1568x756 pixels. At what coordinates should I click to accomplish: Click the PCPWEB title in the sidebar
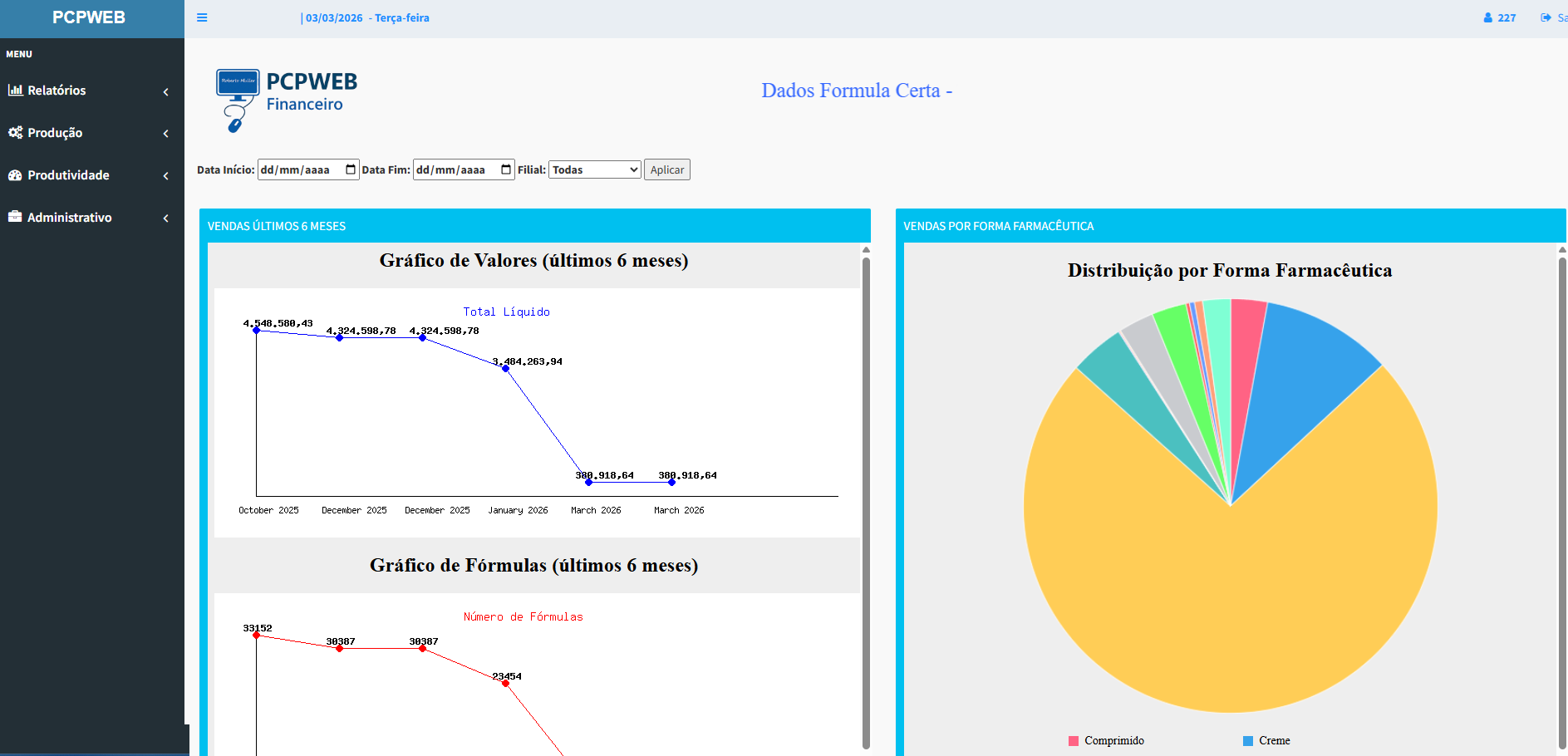tap(89, 17)
